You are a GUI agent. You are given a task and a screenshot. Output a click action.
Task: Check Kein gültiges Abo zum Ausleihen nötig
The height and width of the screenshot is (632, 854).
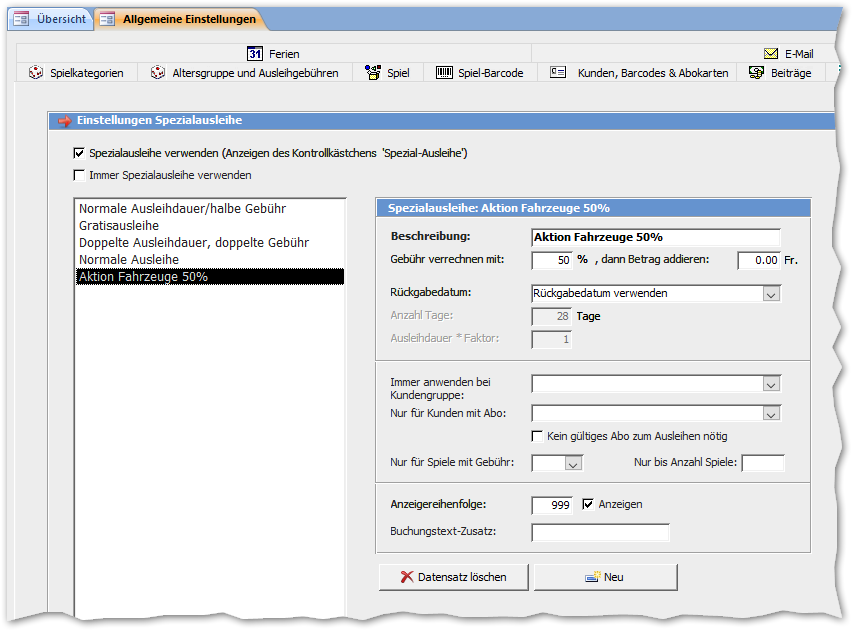537,436
